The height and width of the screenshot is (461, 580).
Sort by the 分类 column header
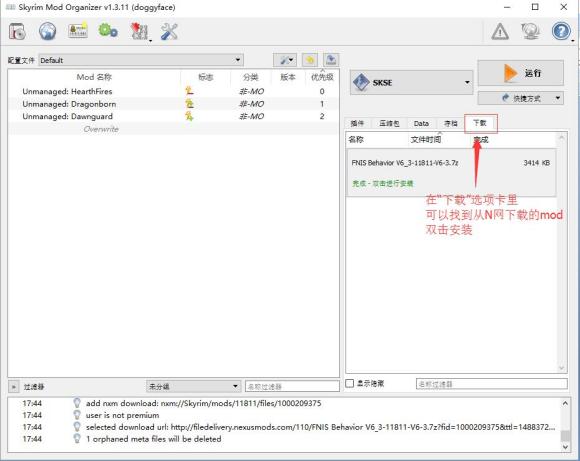pos(251,77)
